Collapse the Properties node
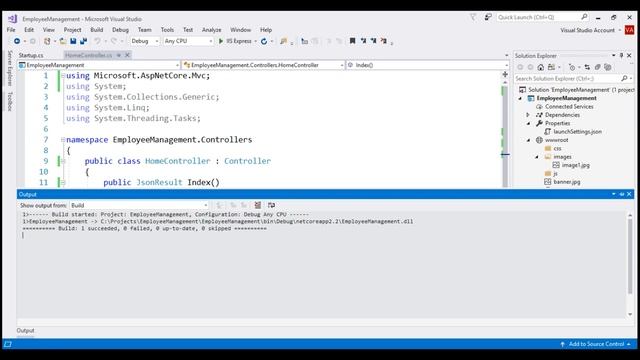This screenshot has height=360, width=640. pos(529,123)
